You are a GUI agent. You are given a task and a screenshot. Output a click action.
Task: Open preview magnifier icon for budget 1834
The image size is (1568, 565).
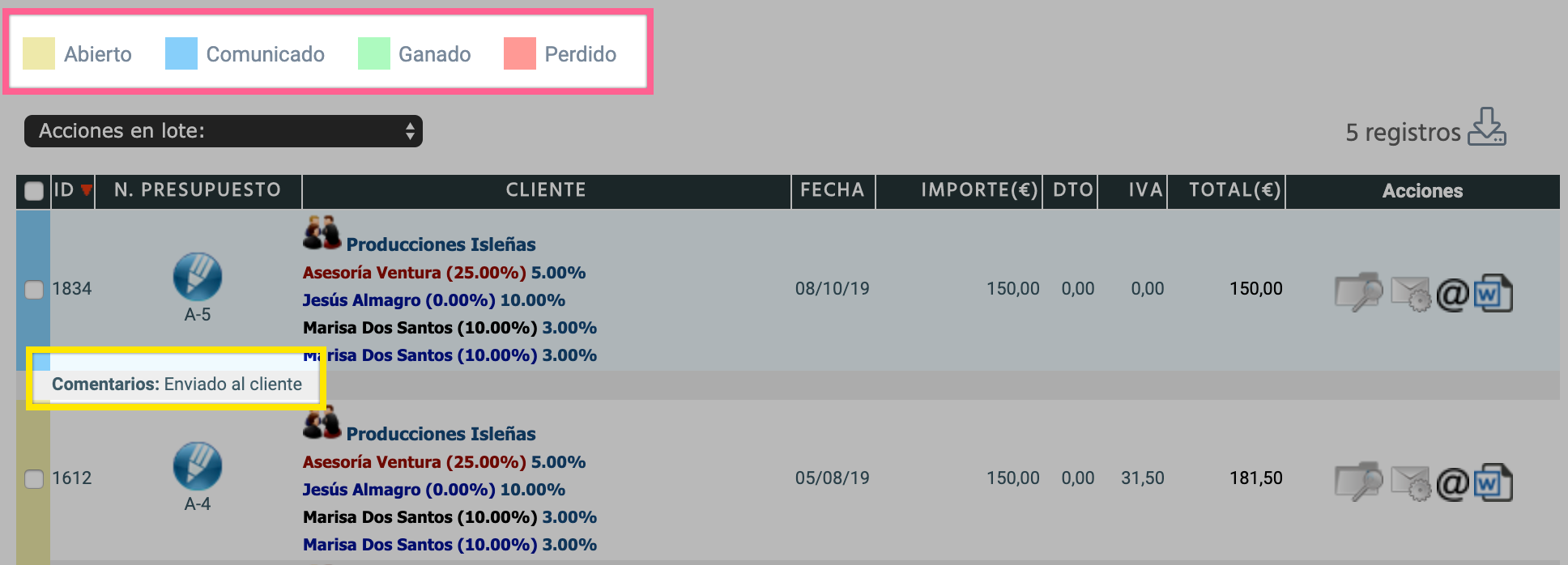1359,292
